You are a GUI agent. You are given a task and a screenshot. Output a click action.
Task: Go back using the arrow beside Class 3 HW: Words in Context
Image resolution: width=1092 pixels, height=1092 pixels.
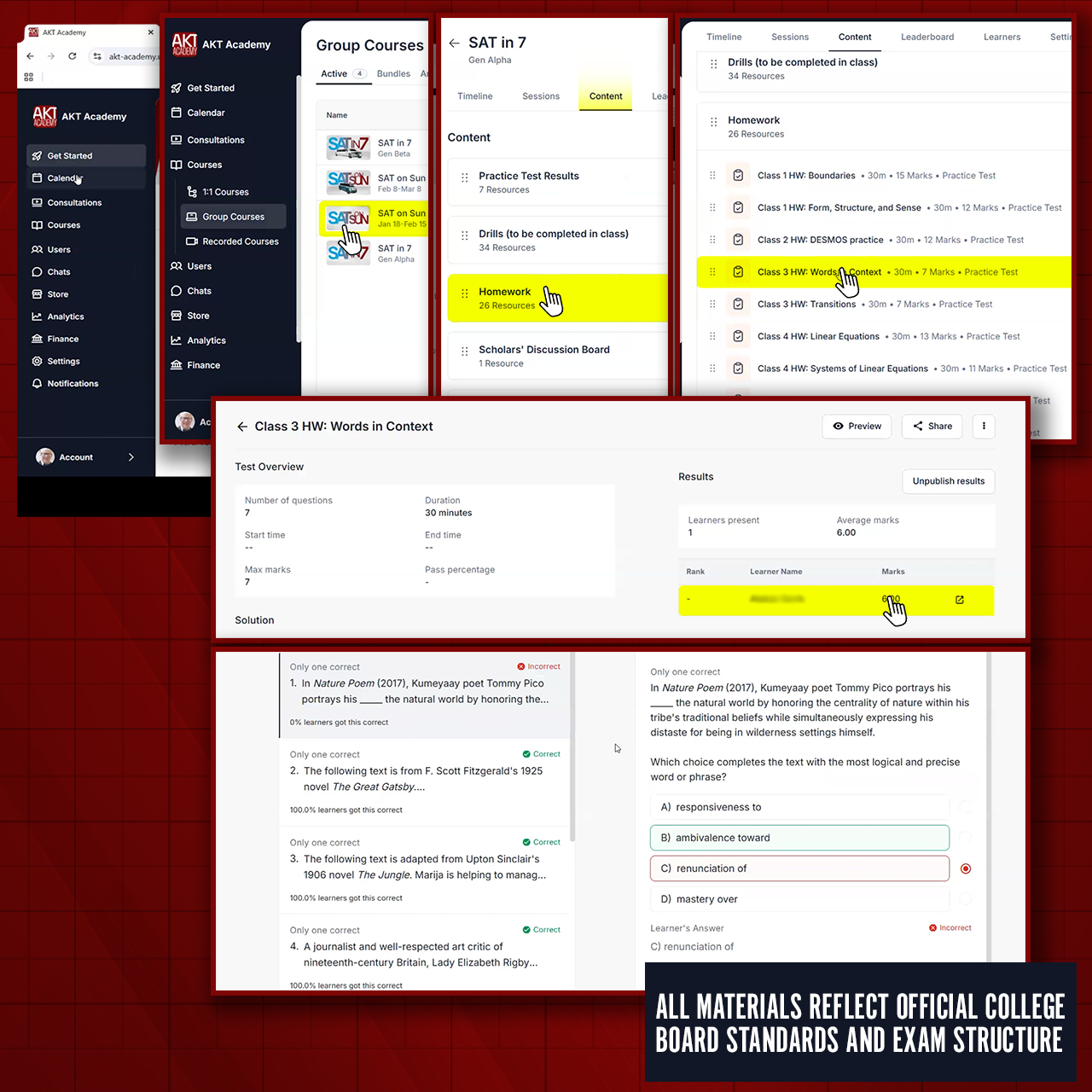242,427
